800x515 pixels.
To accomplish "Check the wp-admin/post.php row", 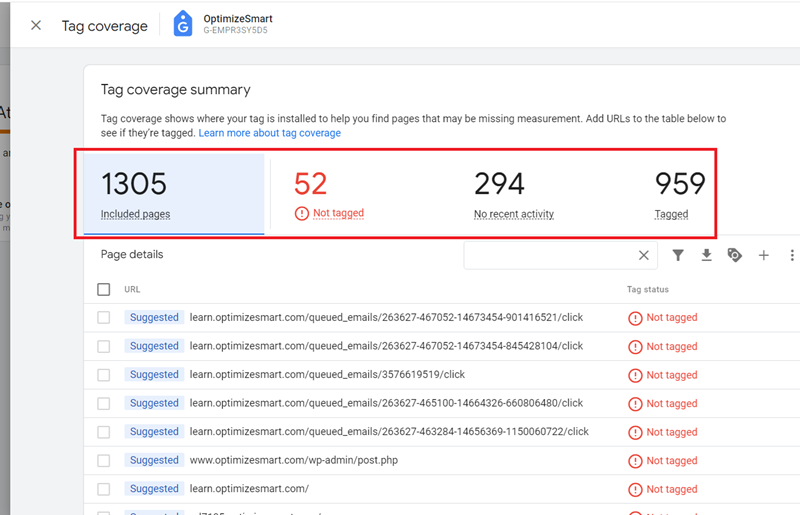I will coord(104,460).
